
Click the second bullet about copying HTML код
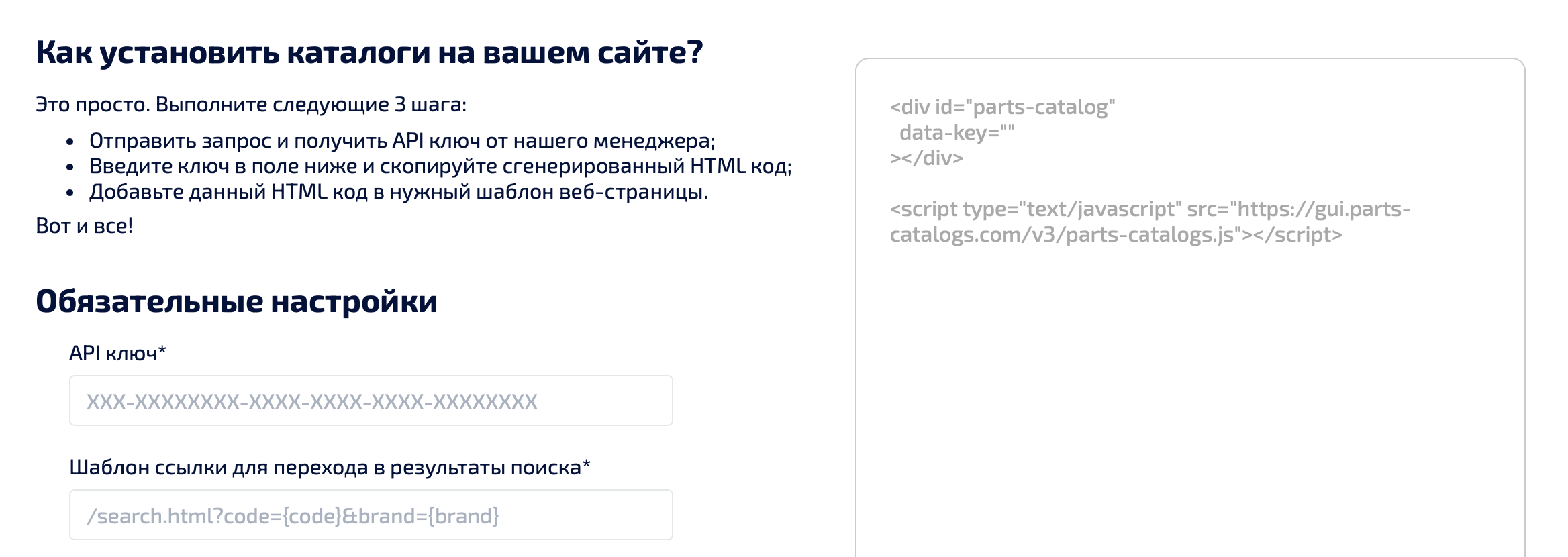pyautogui.click(x=441, y=167)
